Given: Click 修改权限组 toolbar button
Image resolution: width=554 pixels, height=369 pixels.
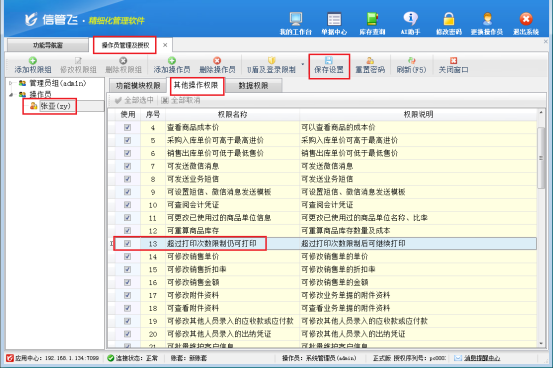Looking at the screenshot, I should (x=78, y=65).
